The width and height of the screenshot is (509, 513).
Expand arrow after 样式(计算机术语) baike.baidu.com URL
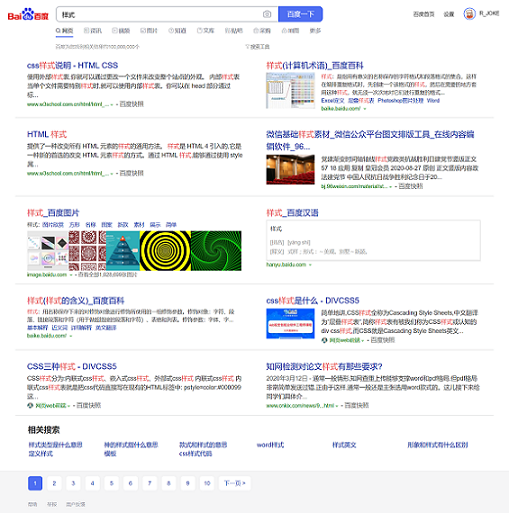(x=365, y=109)
